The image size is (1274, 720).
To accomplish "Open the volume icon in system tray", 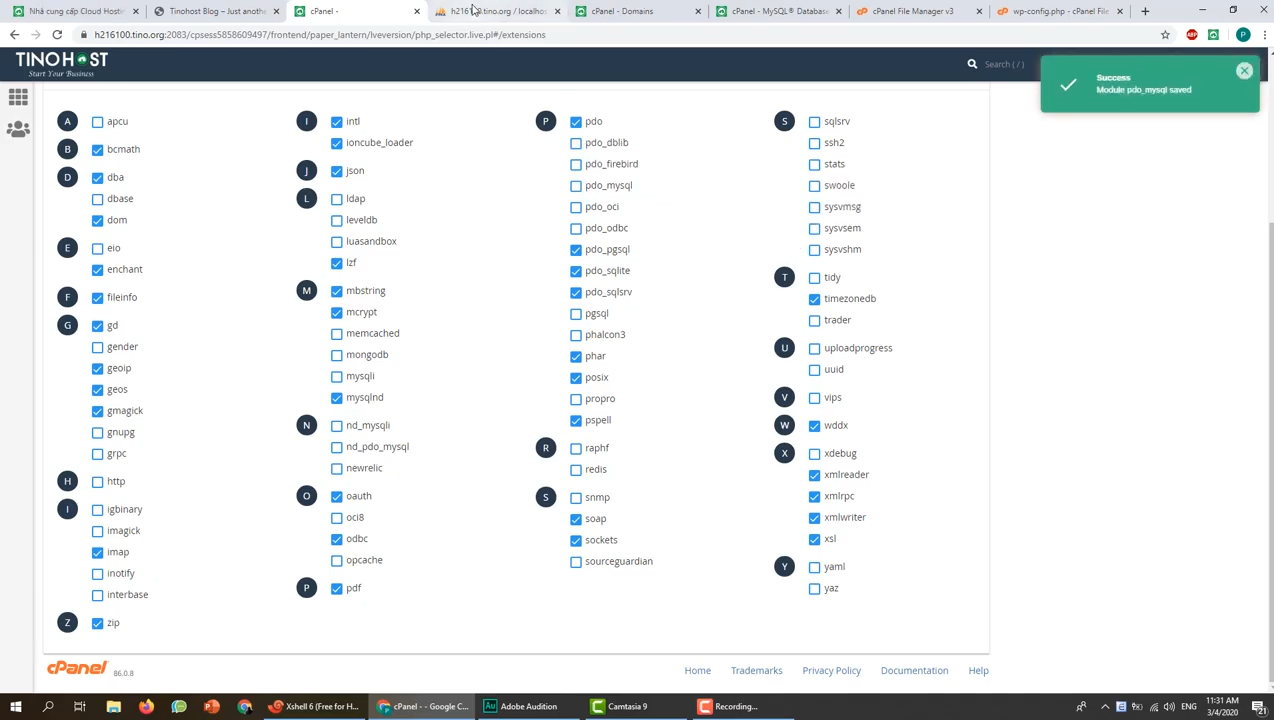I will tap(1169, 707).
